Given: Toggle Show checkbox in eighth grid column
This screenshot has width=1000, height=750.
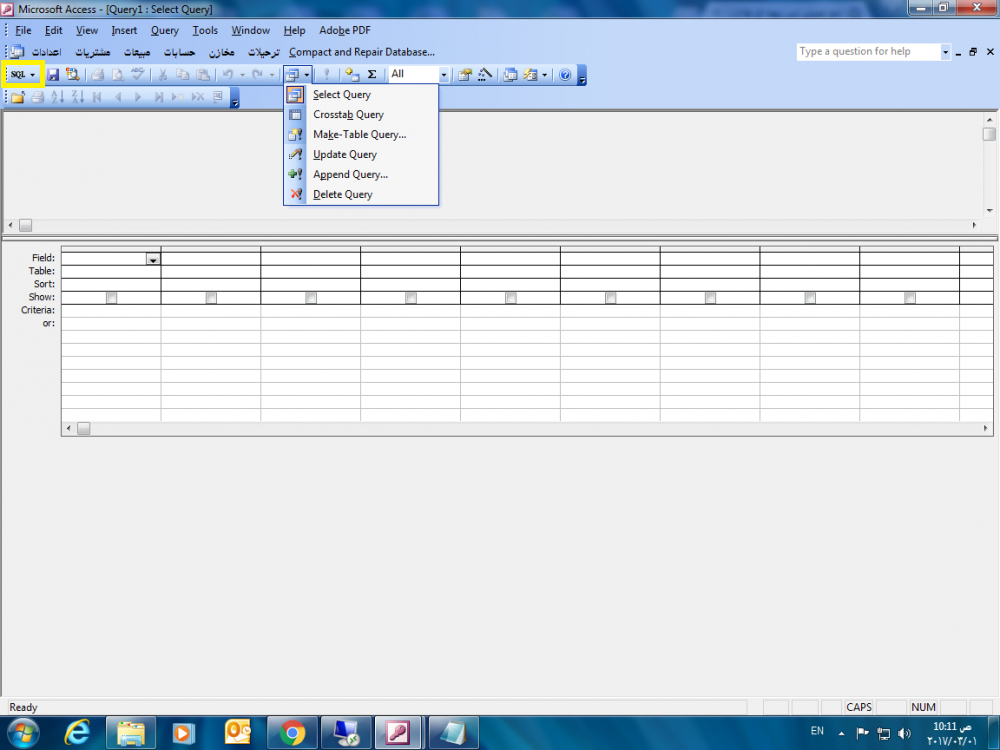Looking at the screenshot, I should coord(810,298).
